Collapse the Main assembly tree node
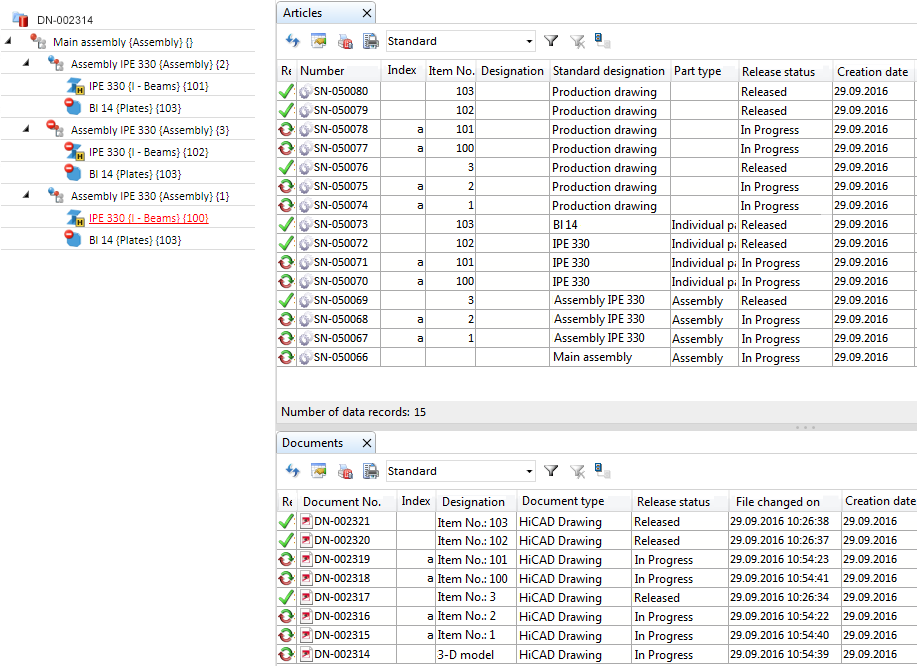 point(9,42)
